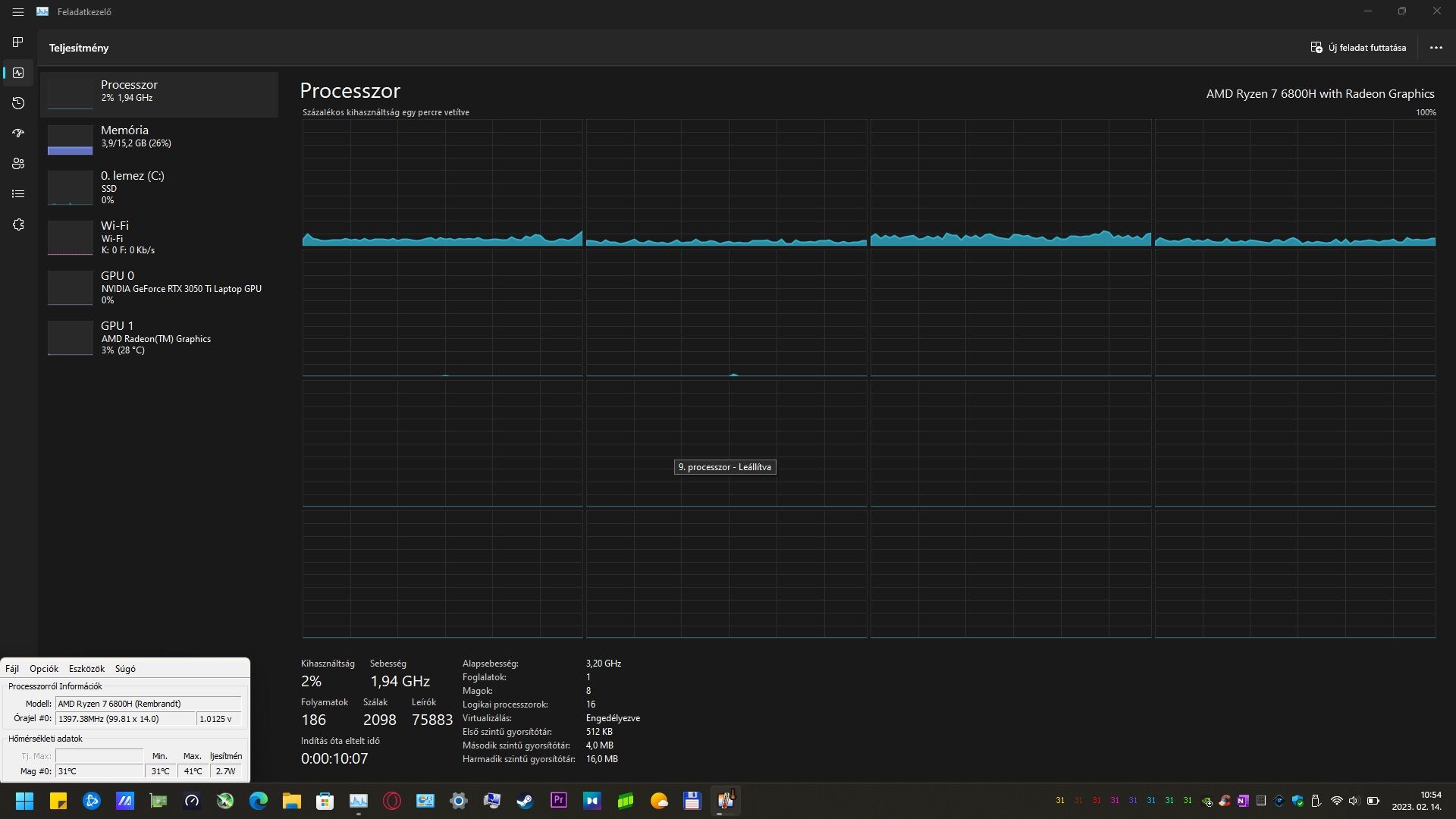Open the Sticky Notes taskbar icon

[58, 801]
